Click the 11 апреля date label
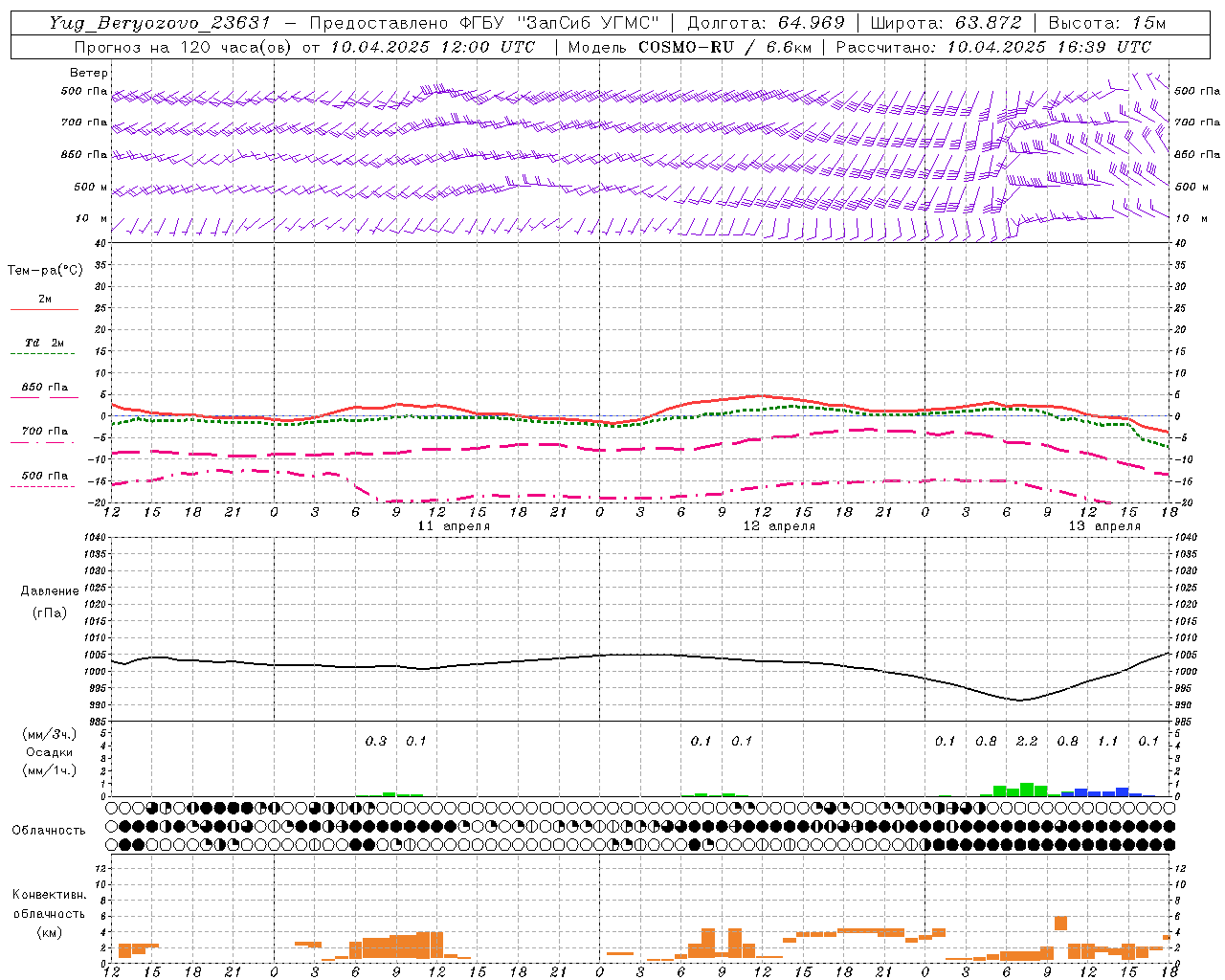 point(454,526)
